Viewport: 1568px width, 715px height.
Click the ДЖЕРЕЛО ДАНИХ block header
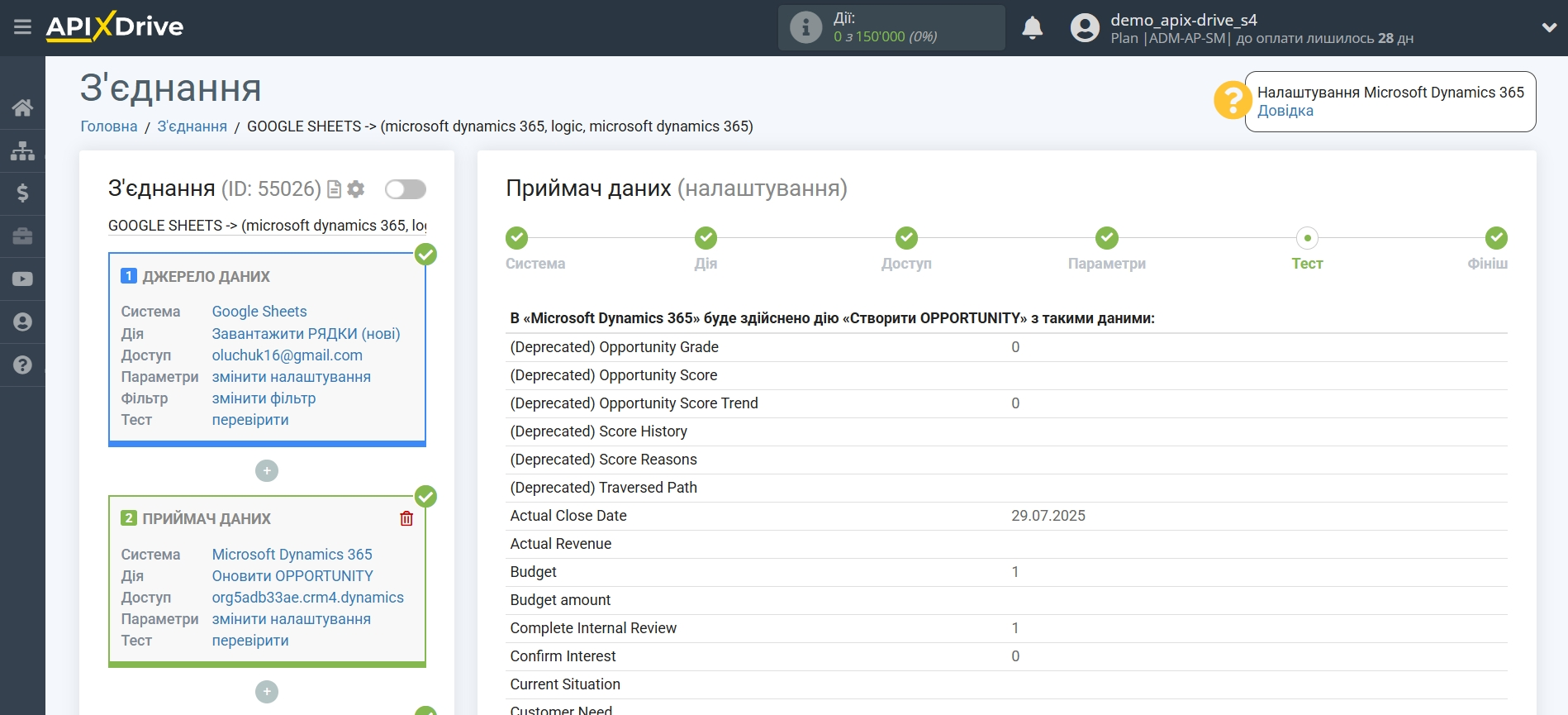(206, 277)
